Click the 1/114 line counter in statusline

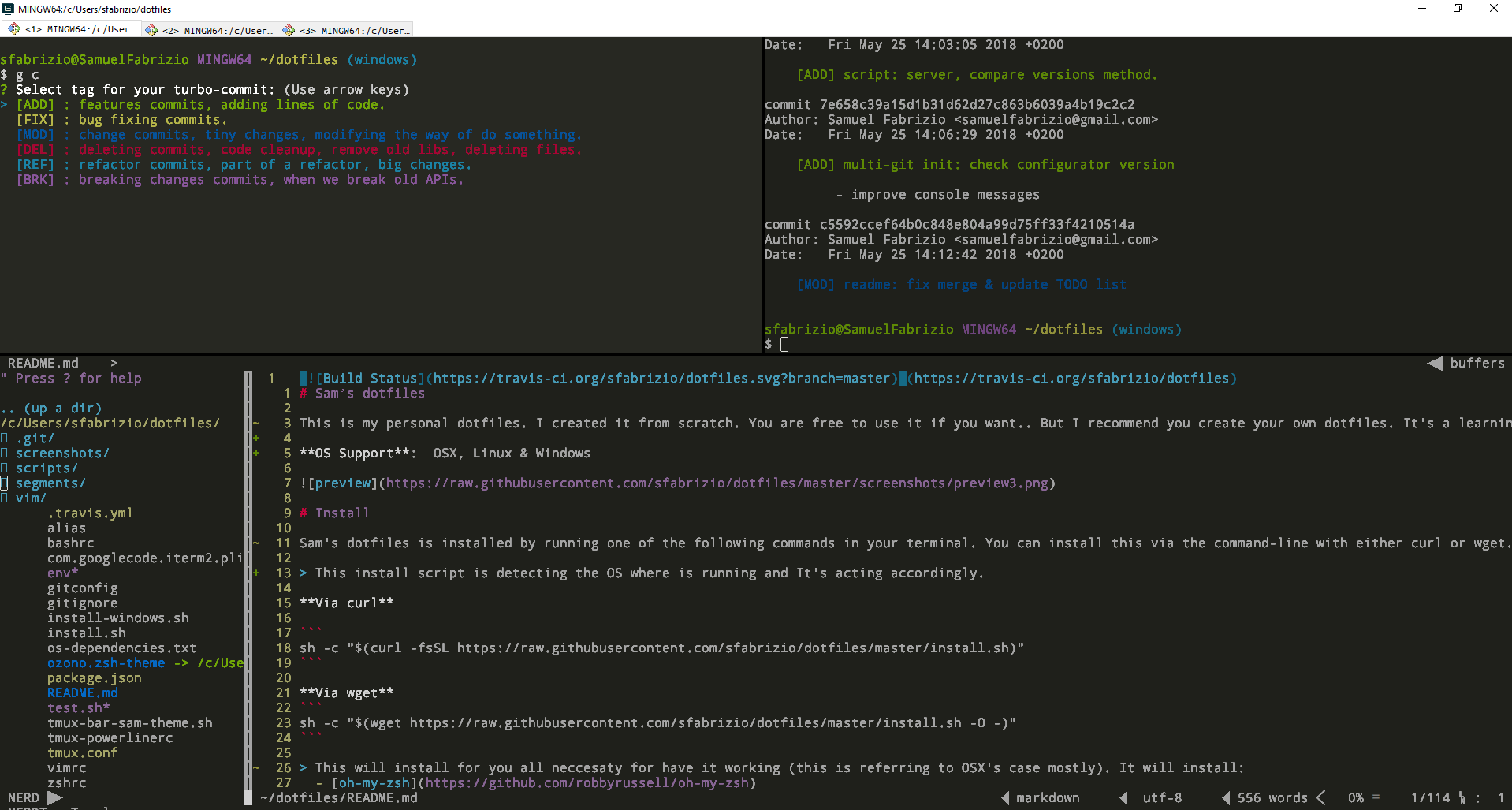click(x=1430, y=798)
